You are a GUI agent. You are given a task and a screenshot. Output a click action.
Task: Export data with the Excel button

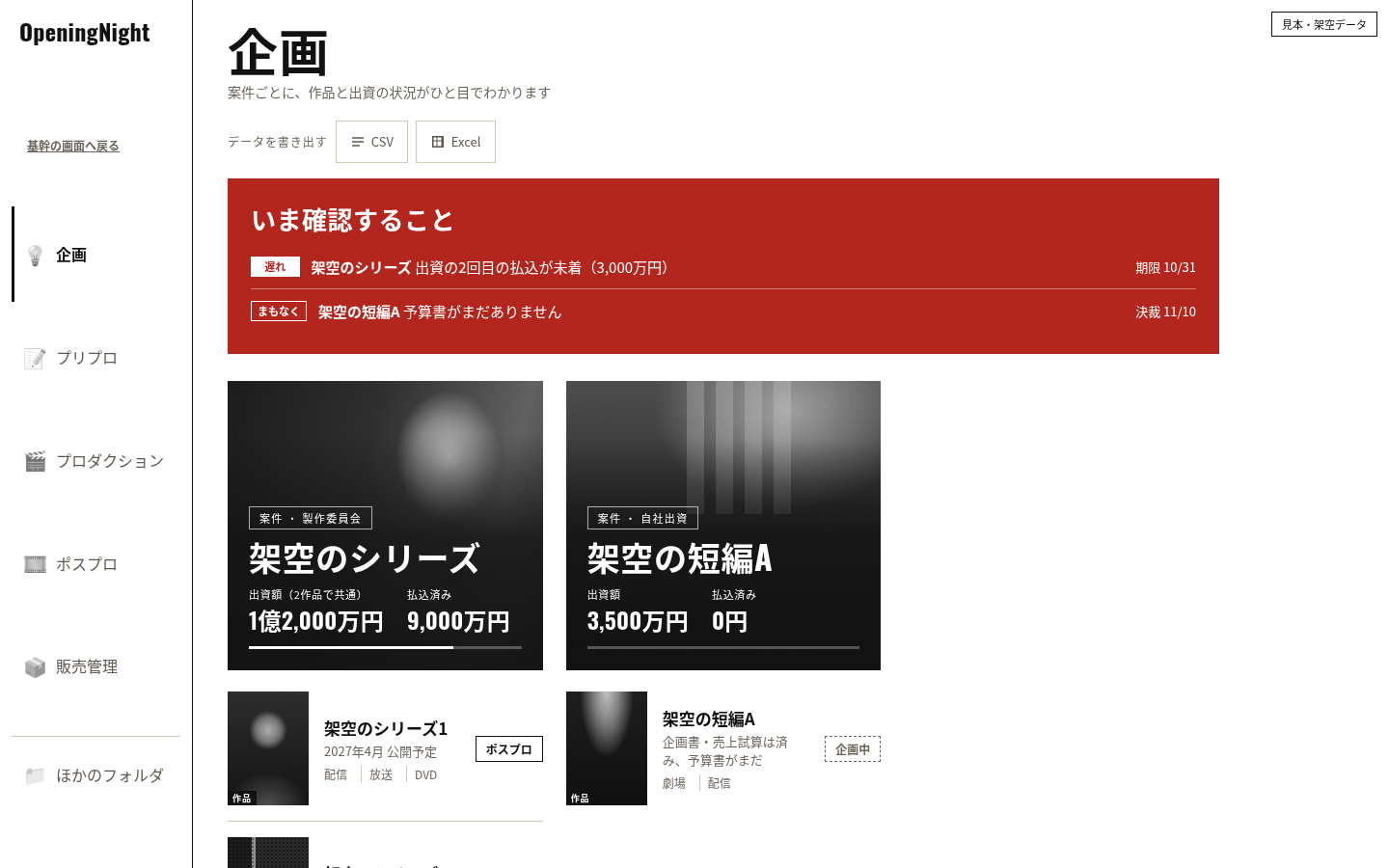(x=455, y=142)
